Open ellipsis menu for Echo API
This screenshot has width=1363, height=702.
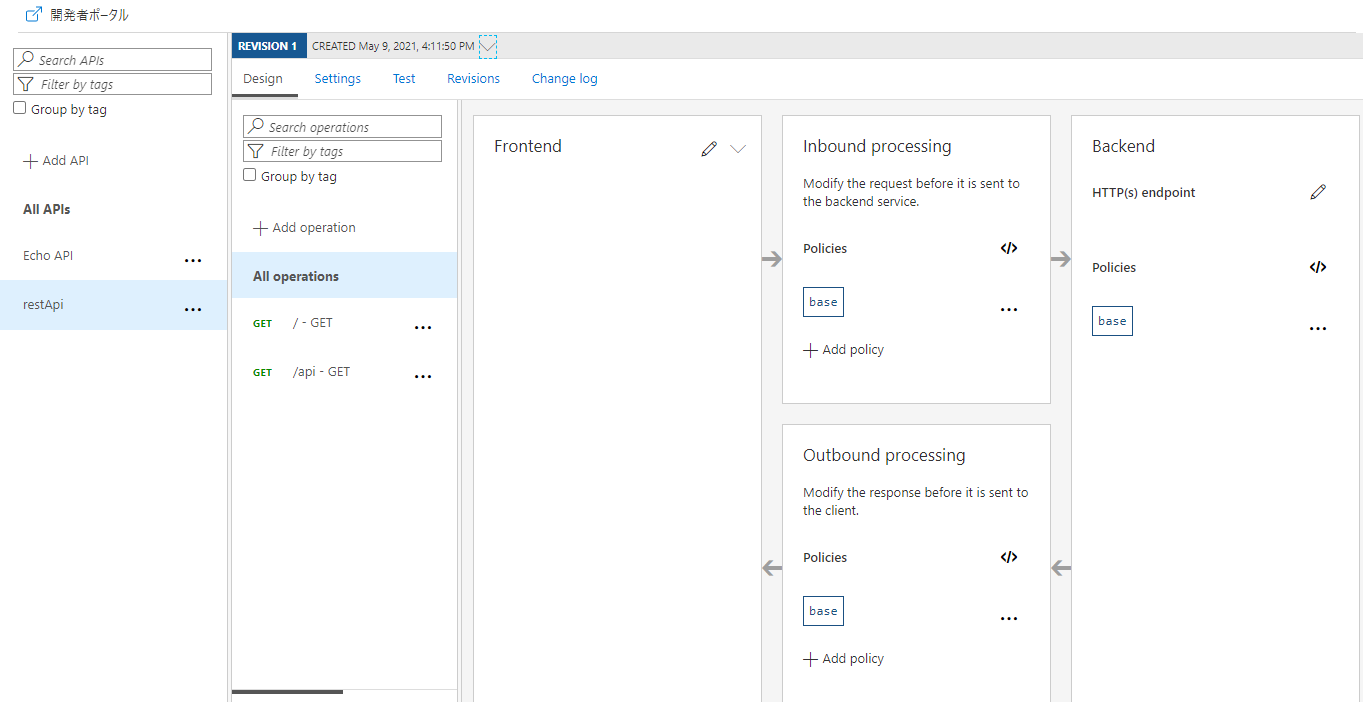pos(193,261)
